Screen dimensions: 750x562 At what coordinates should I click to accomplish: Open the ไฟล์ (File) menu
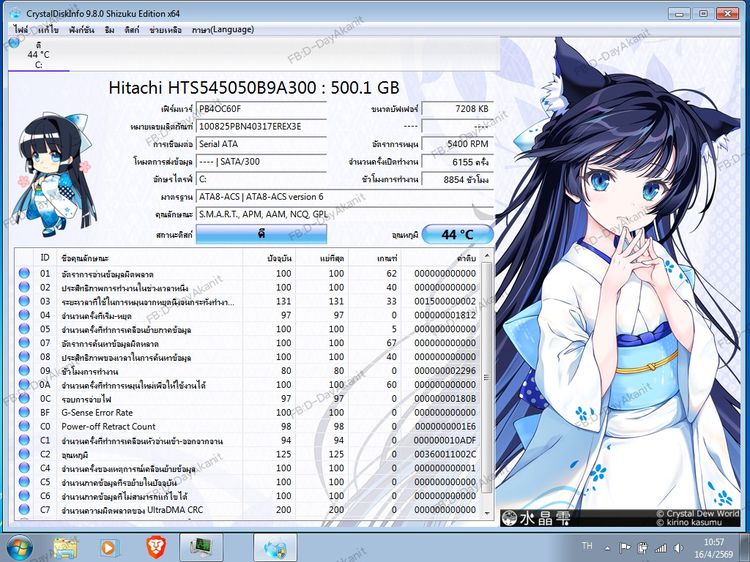click(x=21, y=30)
